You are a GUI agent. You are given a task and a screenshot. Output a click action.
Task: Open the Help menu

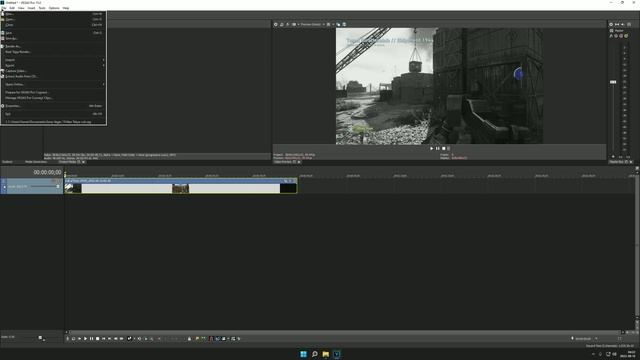[66, 8]
